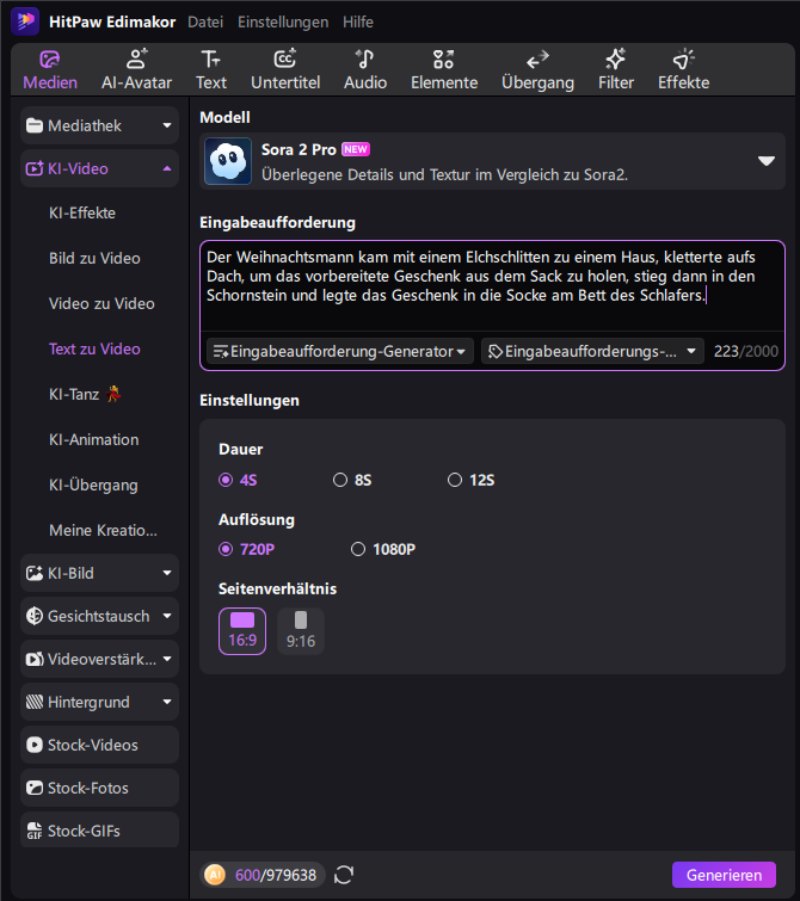This screenshot has height=901, width=800.
Task: Open the Einstellungen menu
Action: 284,22
